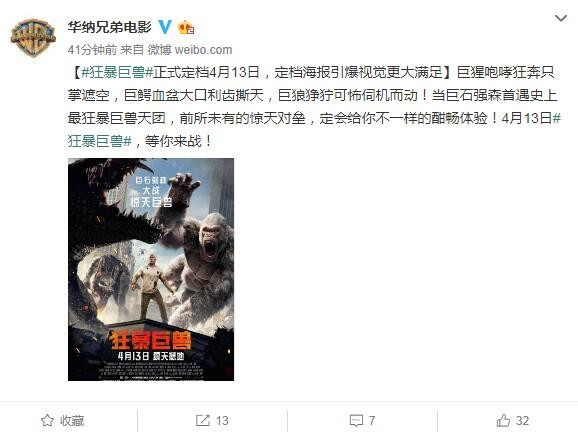This screenshot has height=434, width=578.
Task: Click the blue V verification badge
Action: pos(165,27)
